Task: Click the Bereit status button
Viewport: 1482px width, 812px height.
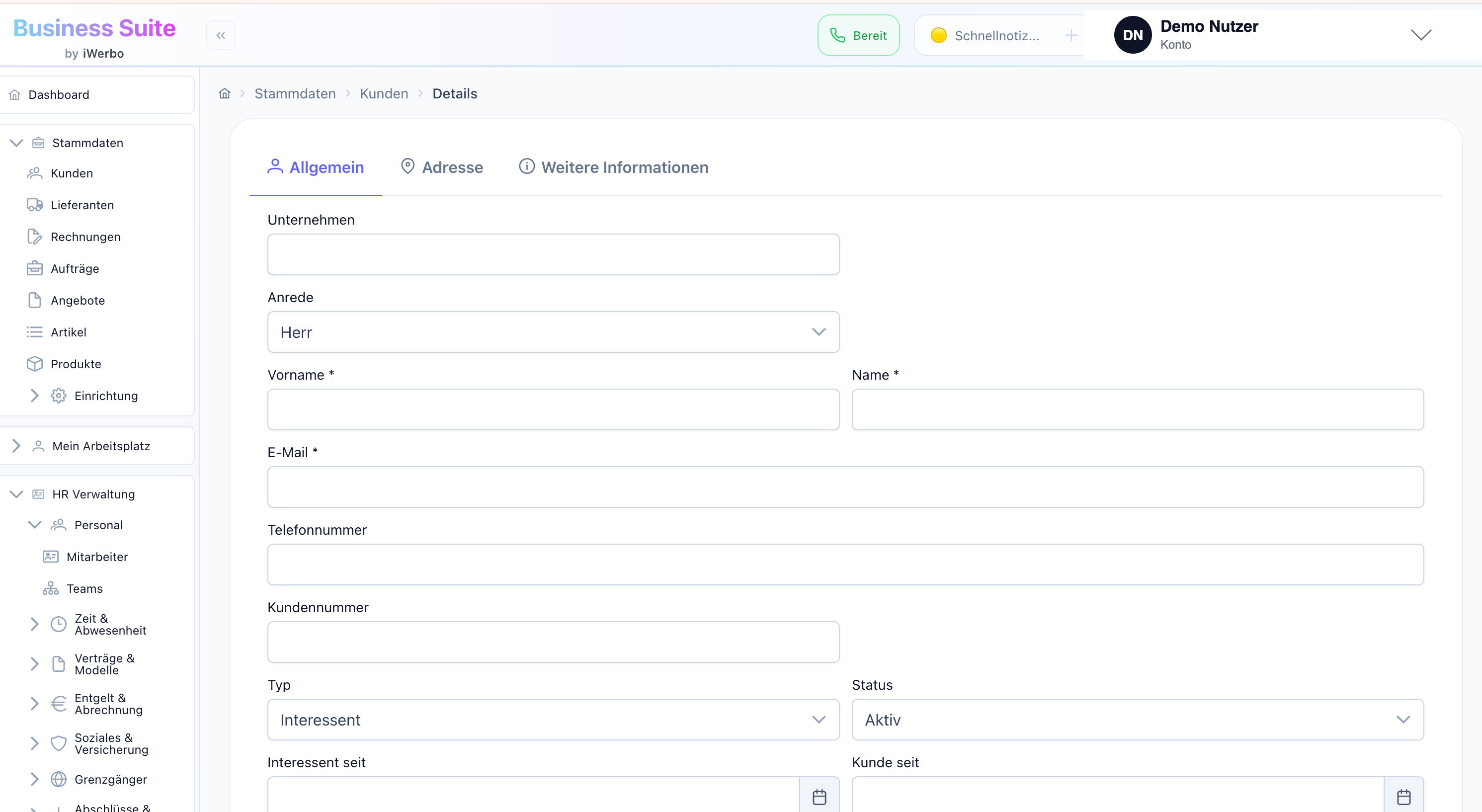Action: tap(858, 36)
